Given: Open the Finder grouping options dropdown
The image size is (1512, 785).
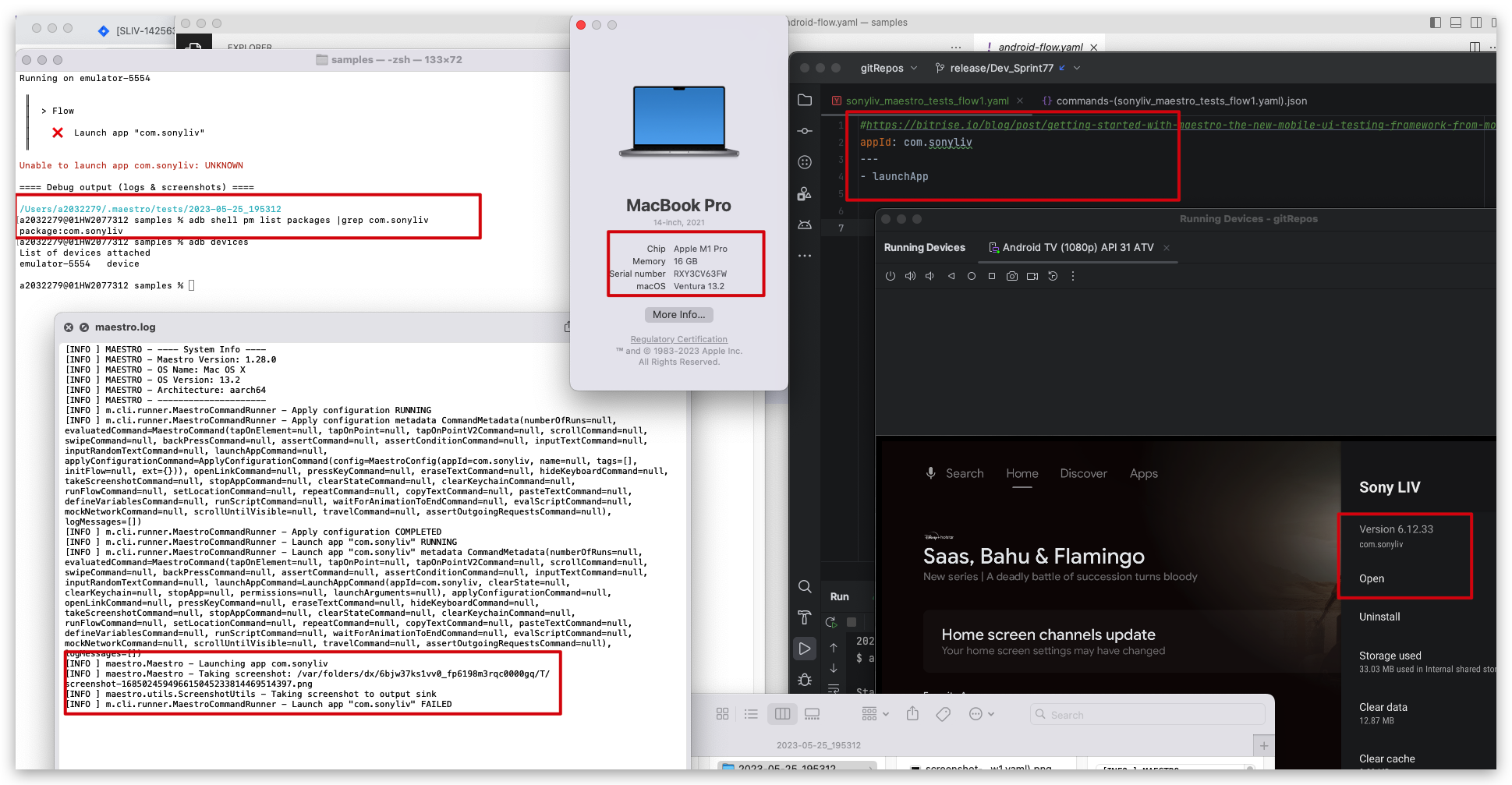Looking at the screenshot, I should 874,713.
